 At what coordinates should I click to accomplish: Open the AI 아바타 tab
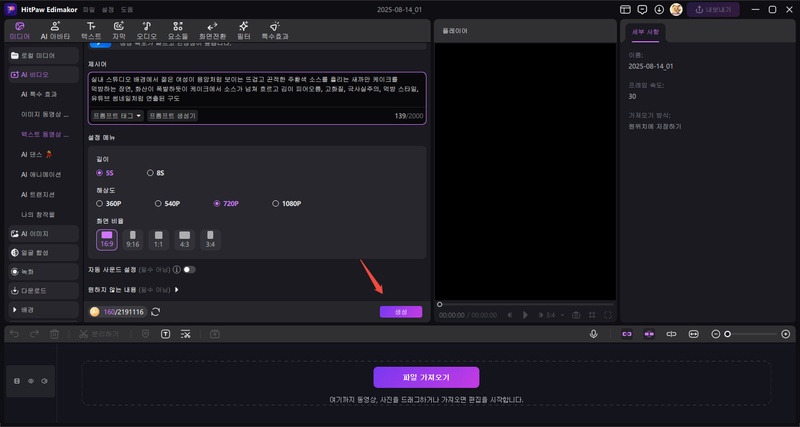[x=55, y=31]
